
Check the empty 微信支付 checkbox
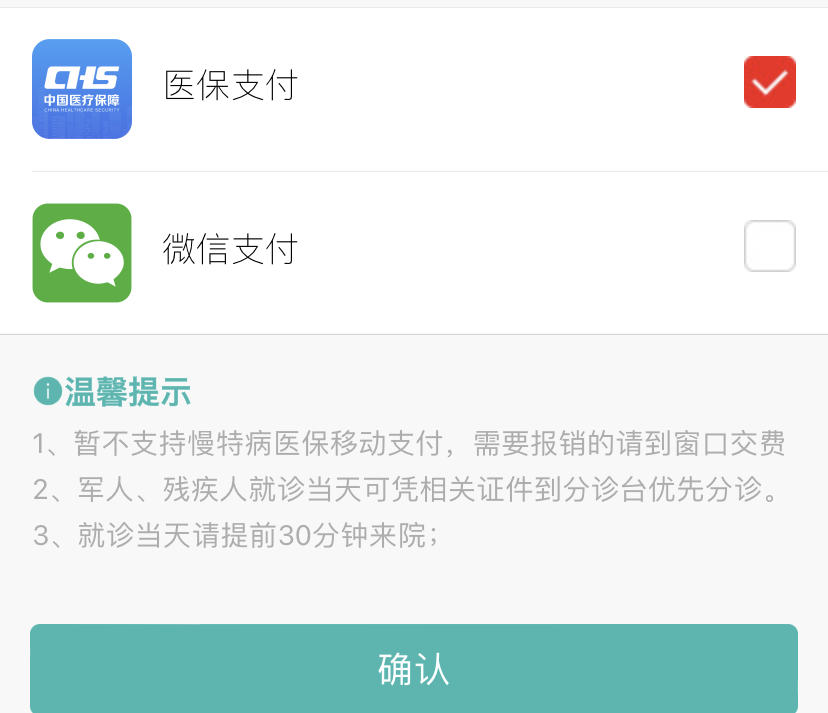[x=769, y=246]
